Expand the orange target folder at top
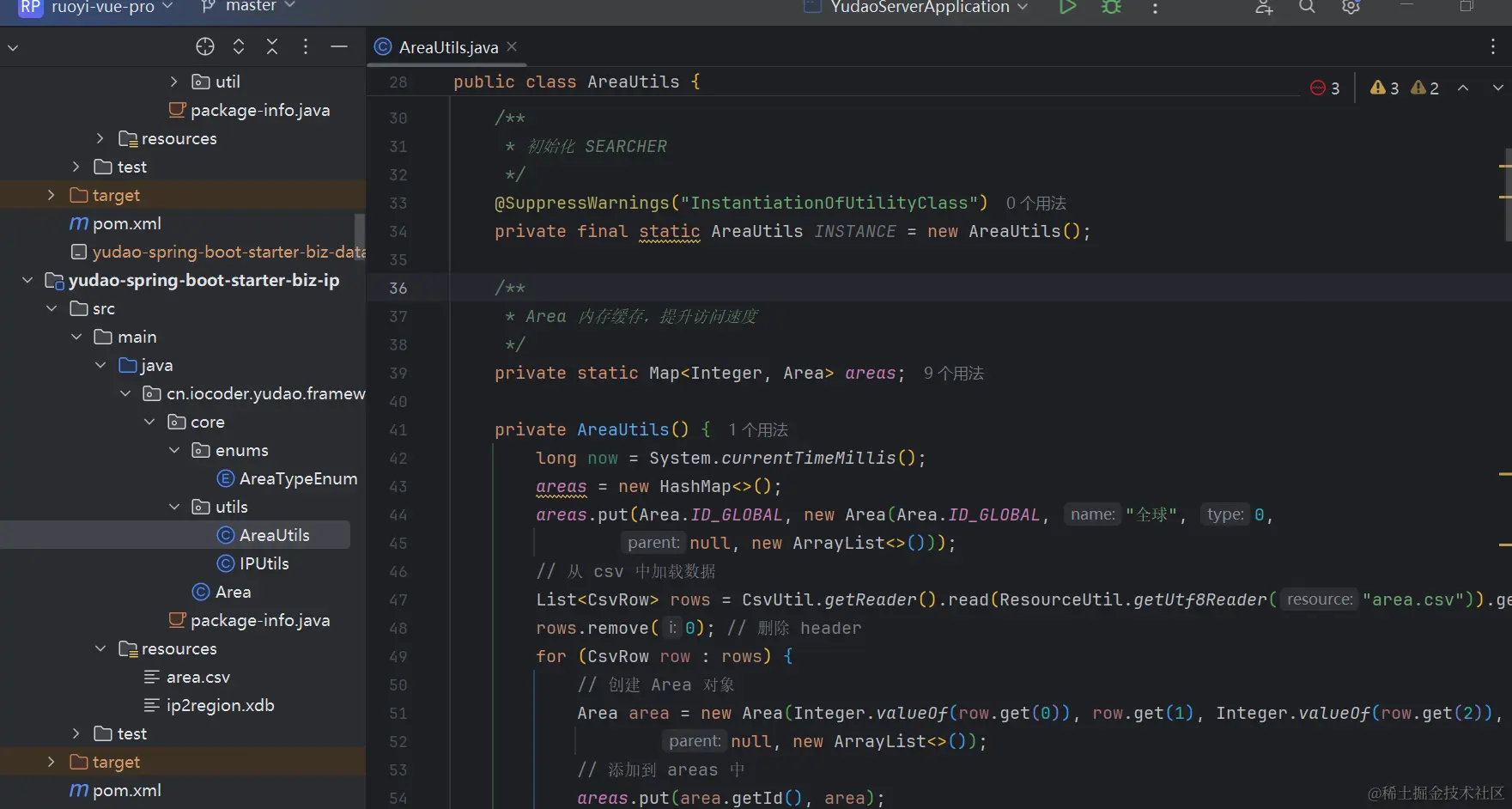The width and height of the screenshot is (1512, 809). tap(52, 196)
